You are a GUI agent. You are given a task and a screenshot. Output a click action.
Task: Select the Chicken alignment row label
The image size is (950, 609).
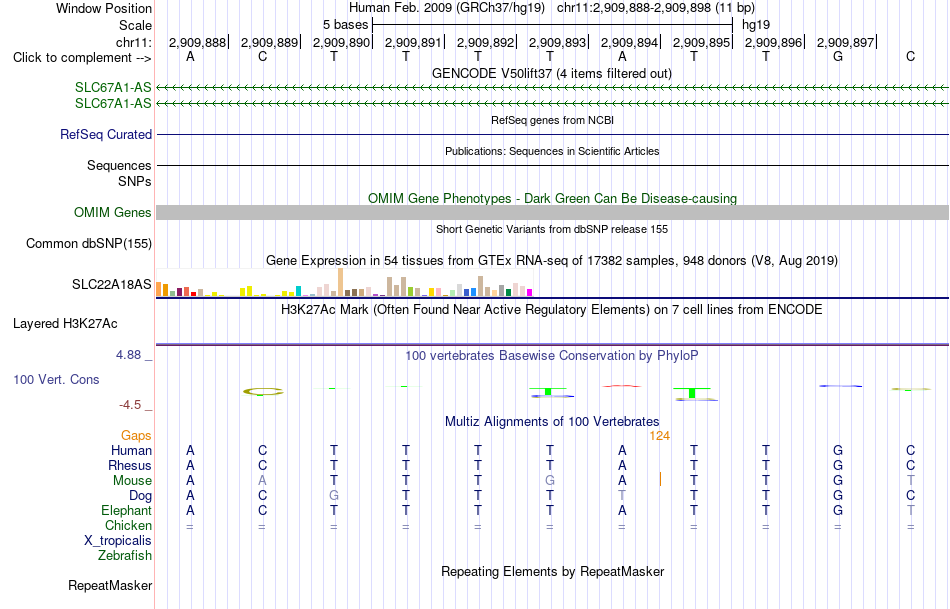click(x=128, y=525)
